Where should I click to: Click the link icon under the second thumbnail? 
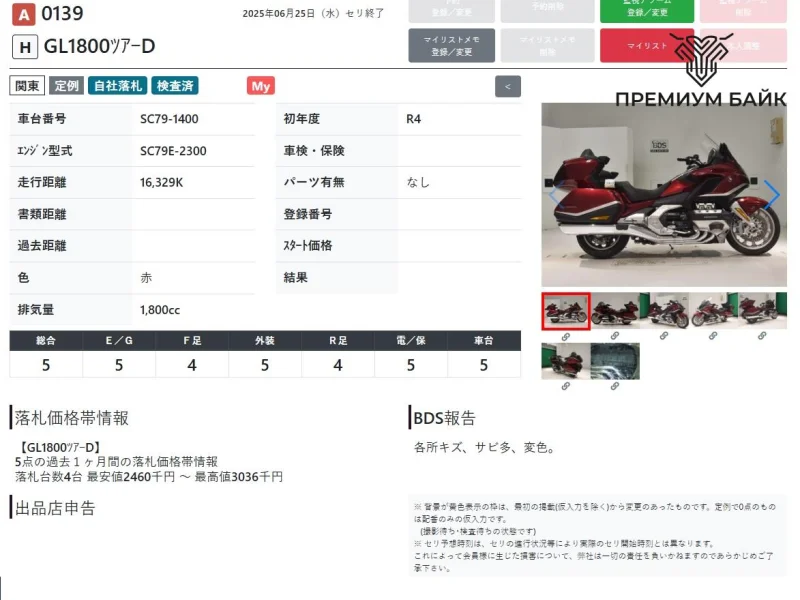[614, 337]
